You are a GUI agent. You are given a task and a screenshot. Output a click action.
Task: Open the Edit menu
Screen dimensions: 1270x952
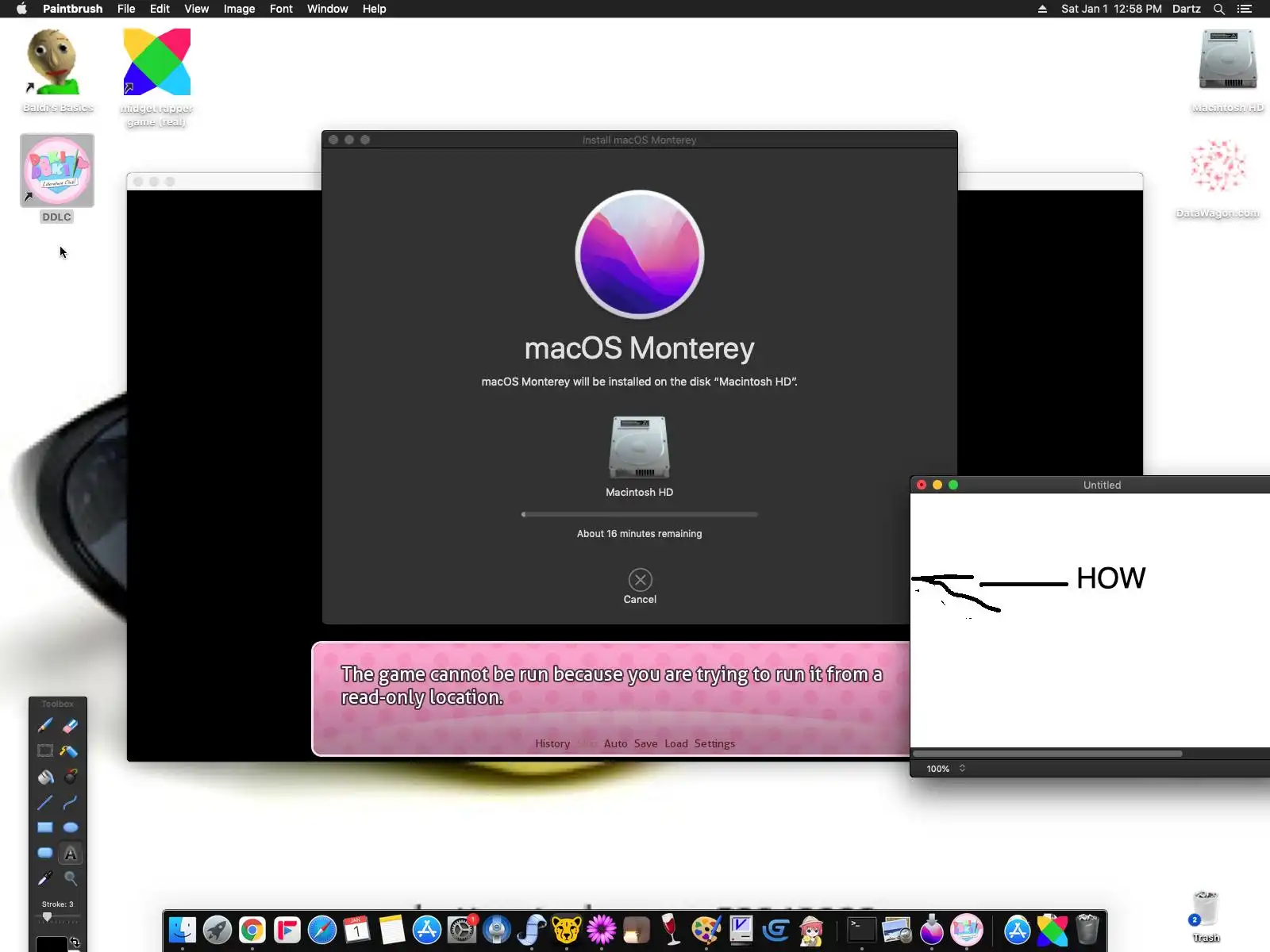tap(160, 9)
